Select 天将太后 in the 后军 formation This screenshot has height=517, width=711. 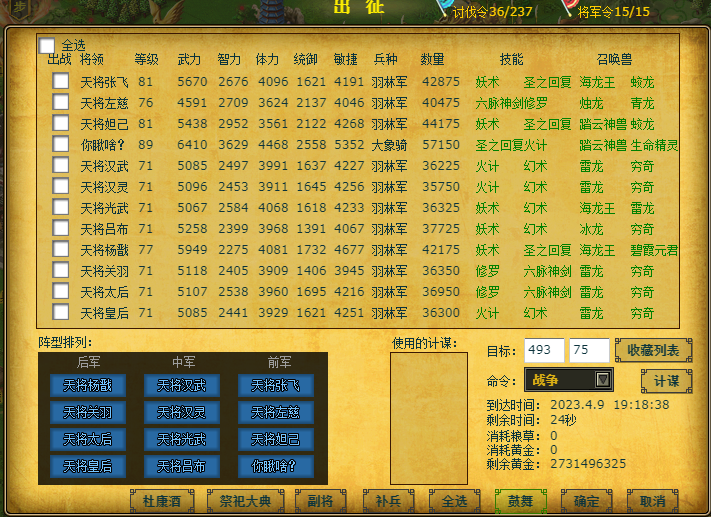pos(88,439)
